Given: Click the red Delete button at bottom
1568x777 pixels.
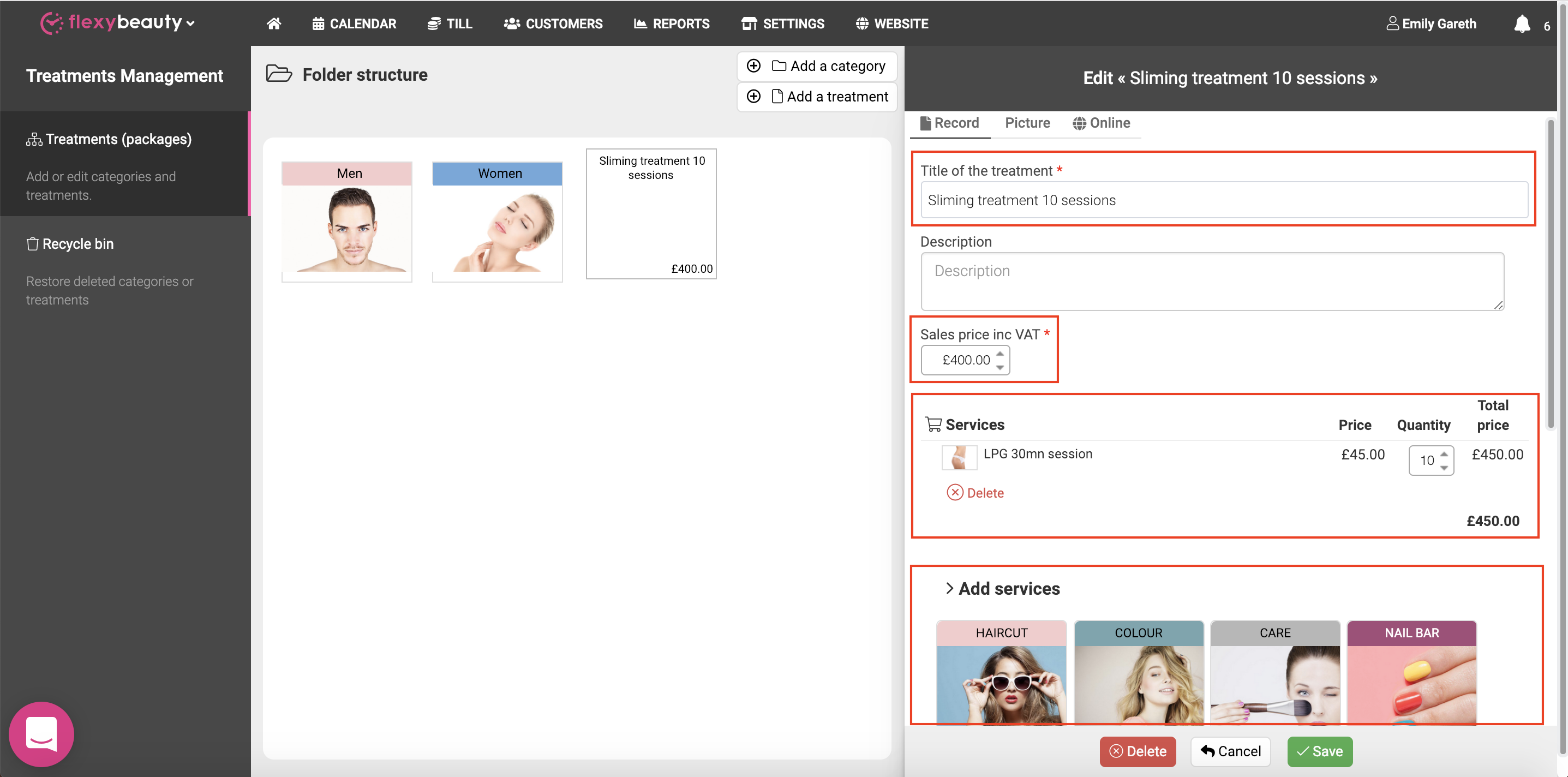Looking at the screenshot, I should coord(1138,751).
